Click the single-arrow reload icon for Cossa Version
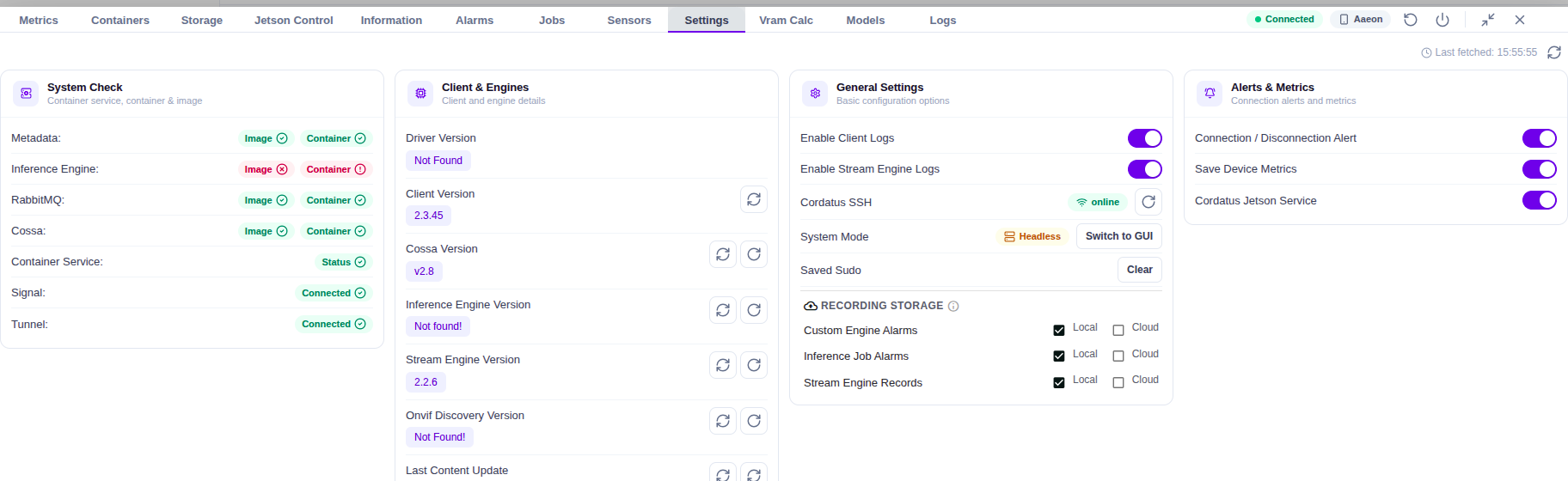Image resolution: width=1568 pixels, height=481 pixels. pyautogui.click(x=754, y=254)
